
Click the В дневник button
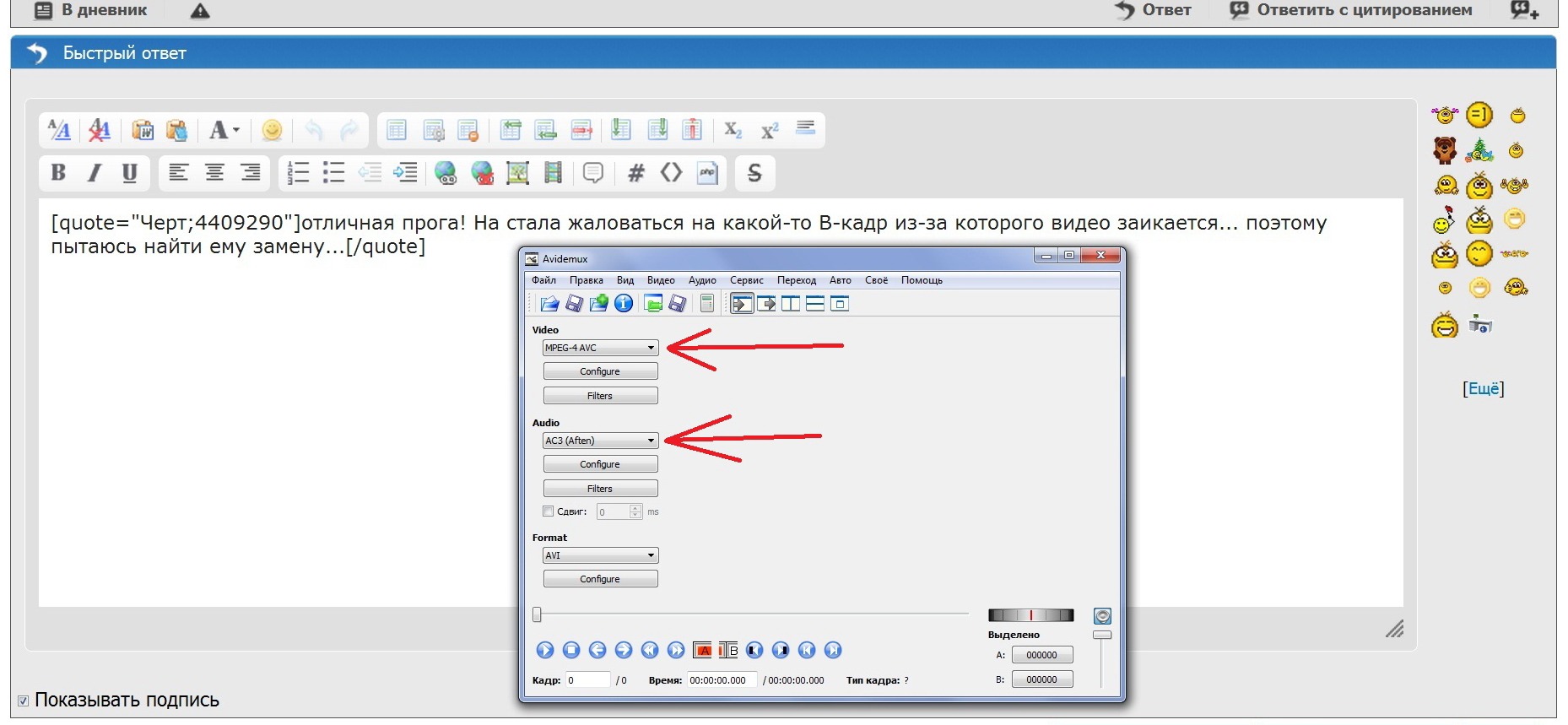[x=90, y=10]
